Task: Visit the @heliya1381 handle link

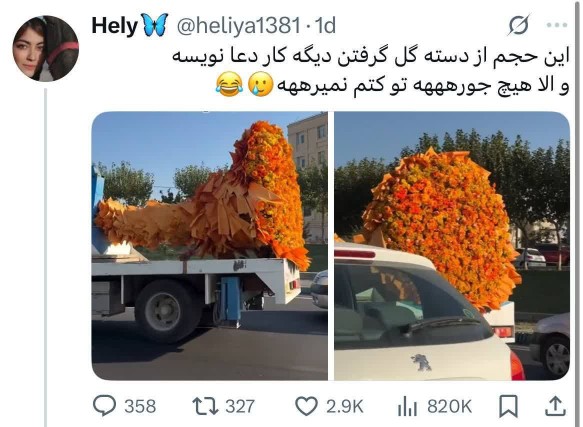Action: pos(238,26)
